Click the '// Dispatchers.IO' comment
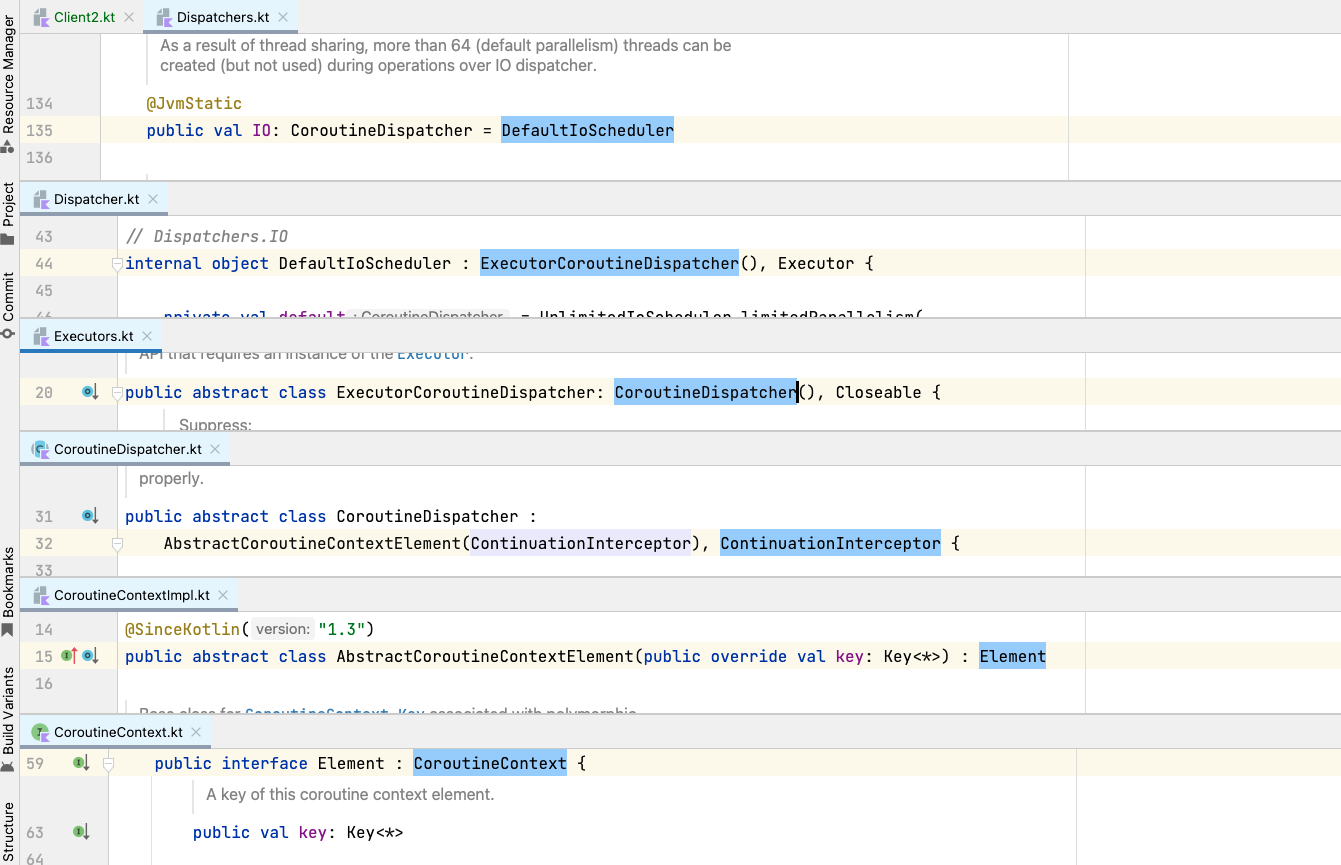 pos(207,236)
